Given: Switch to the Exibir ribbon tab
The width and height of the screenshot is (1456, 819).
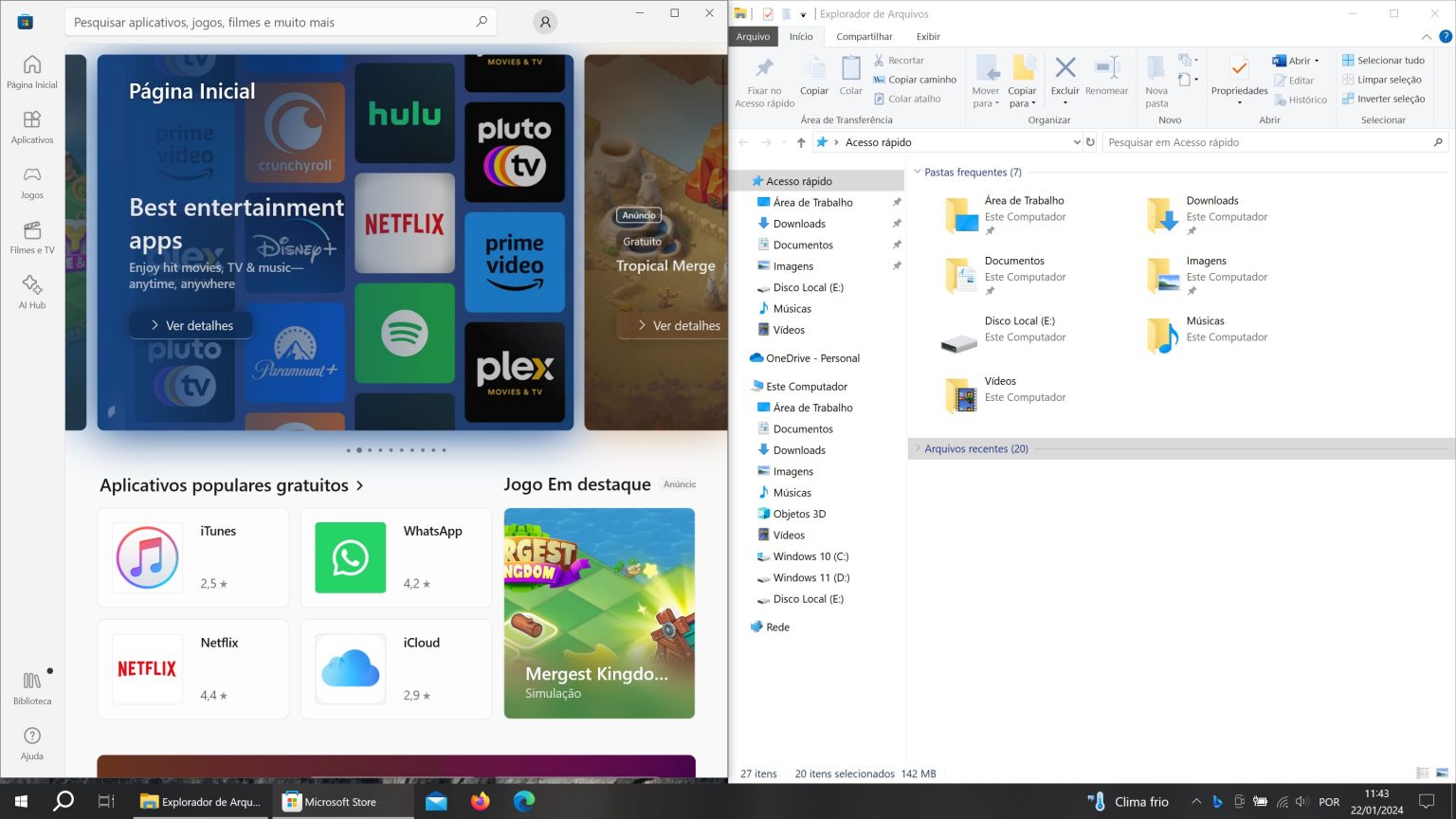Looking at the screenshot, I should (x=927, y=36).
